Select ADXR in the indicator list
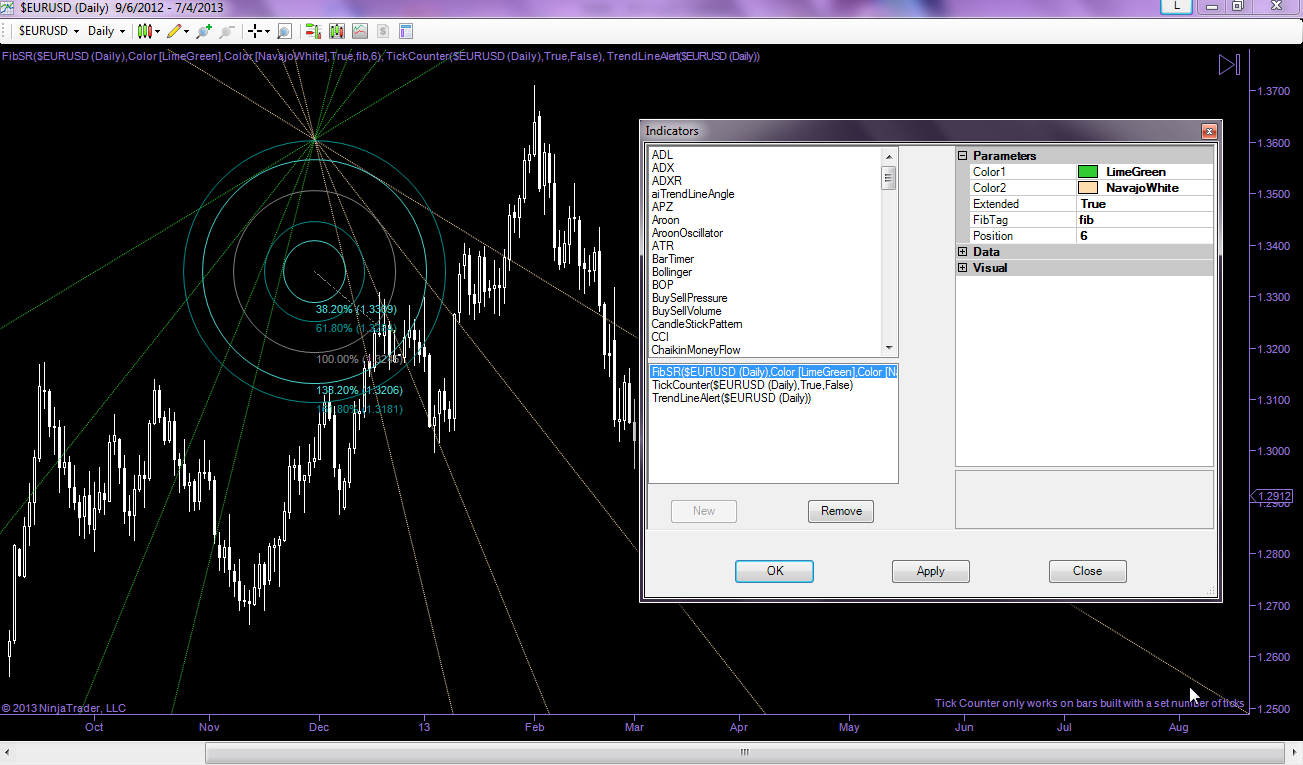Screen dimensions: 1303x765 667,181
